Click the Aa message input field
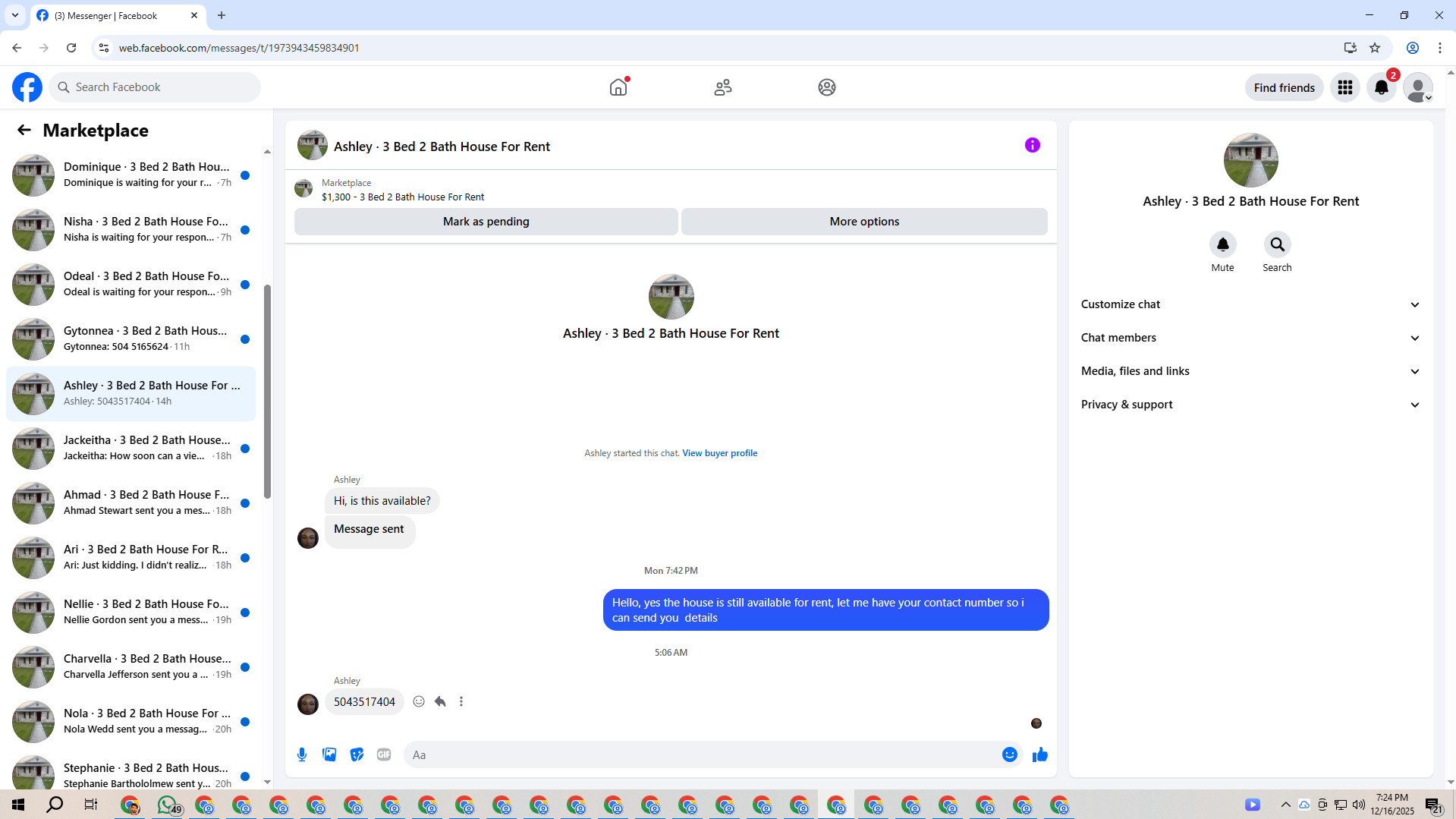This screenshot has height=819, width=1456. 702,754
